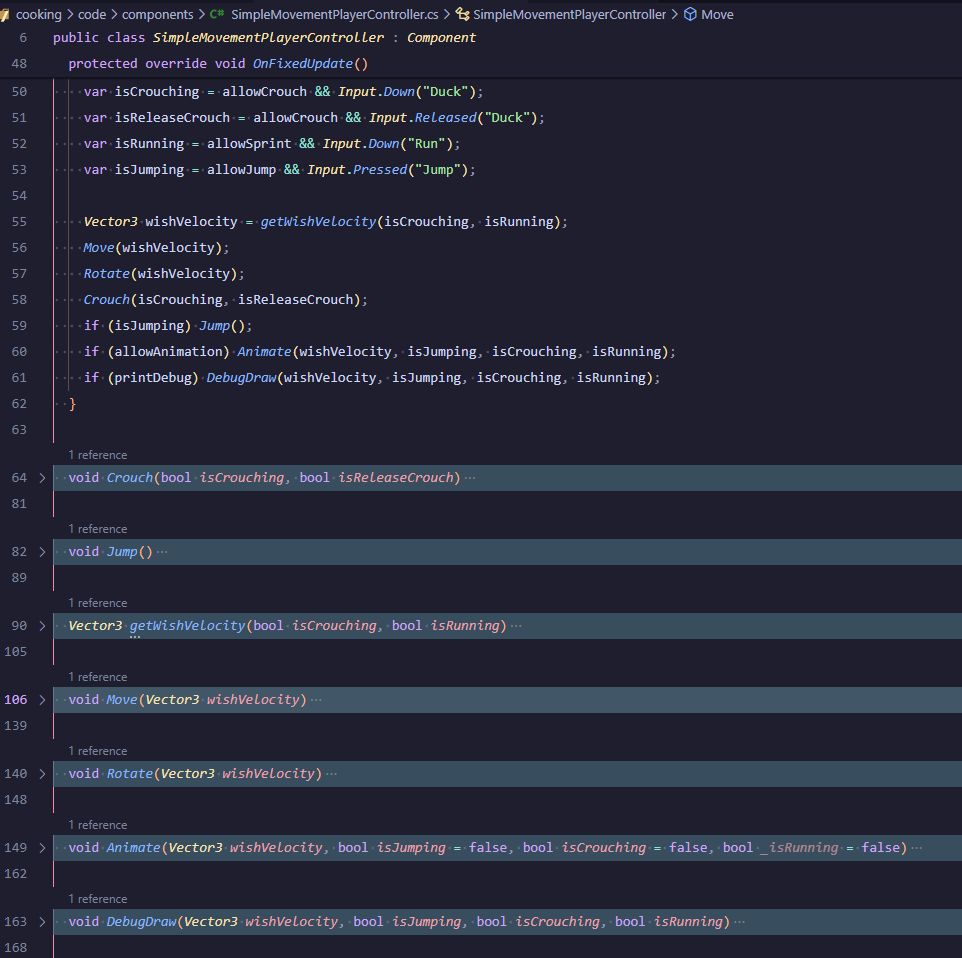Click the fold ellipsis after Crouch signature
962x958 pixels.
click(x=470, y=477)
